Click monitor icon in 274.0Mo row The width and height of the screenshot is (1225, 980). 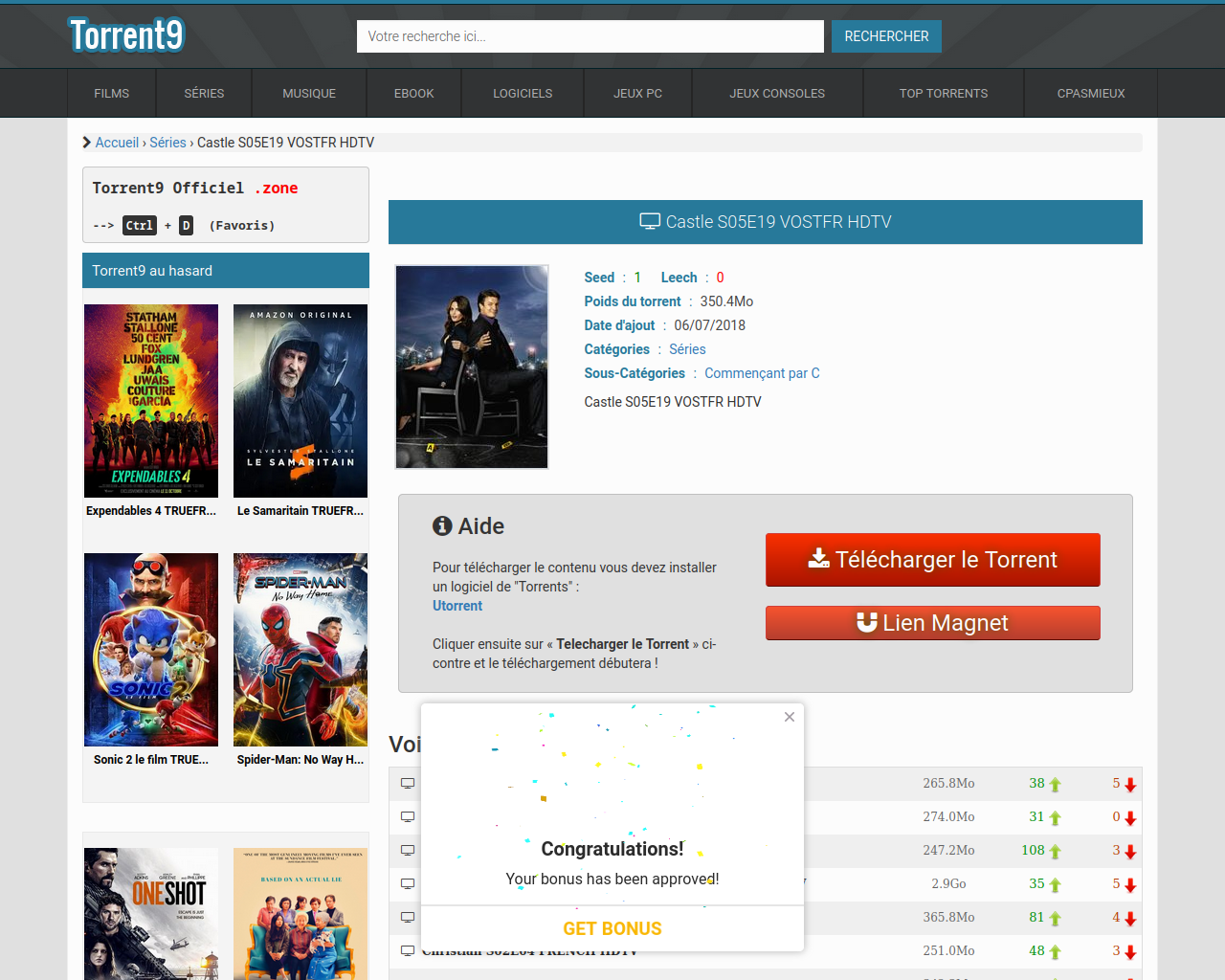408,817
